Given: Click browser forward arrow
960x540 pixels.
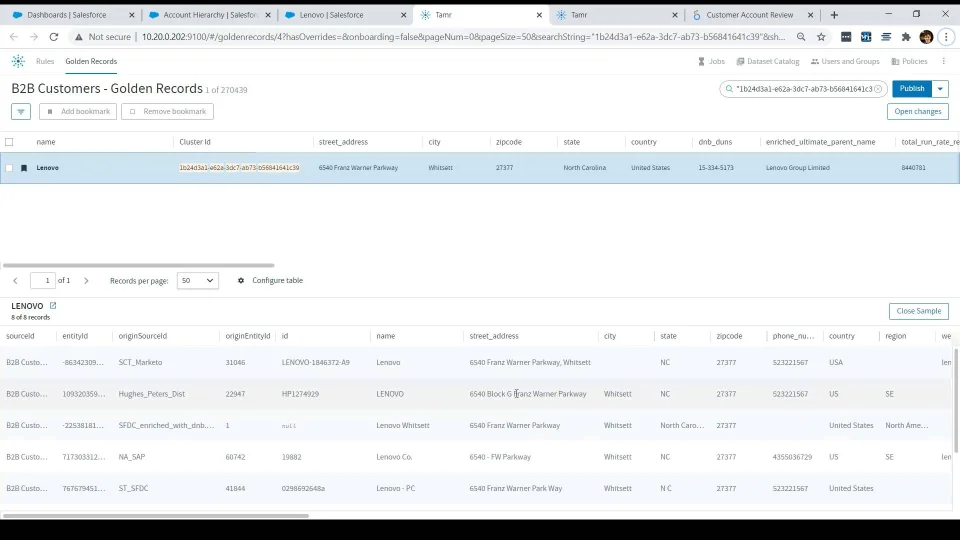Looking at the screenshot, I should click(34, 37).
